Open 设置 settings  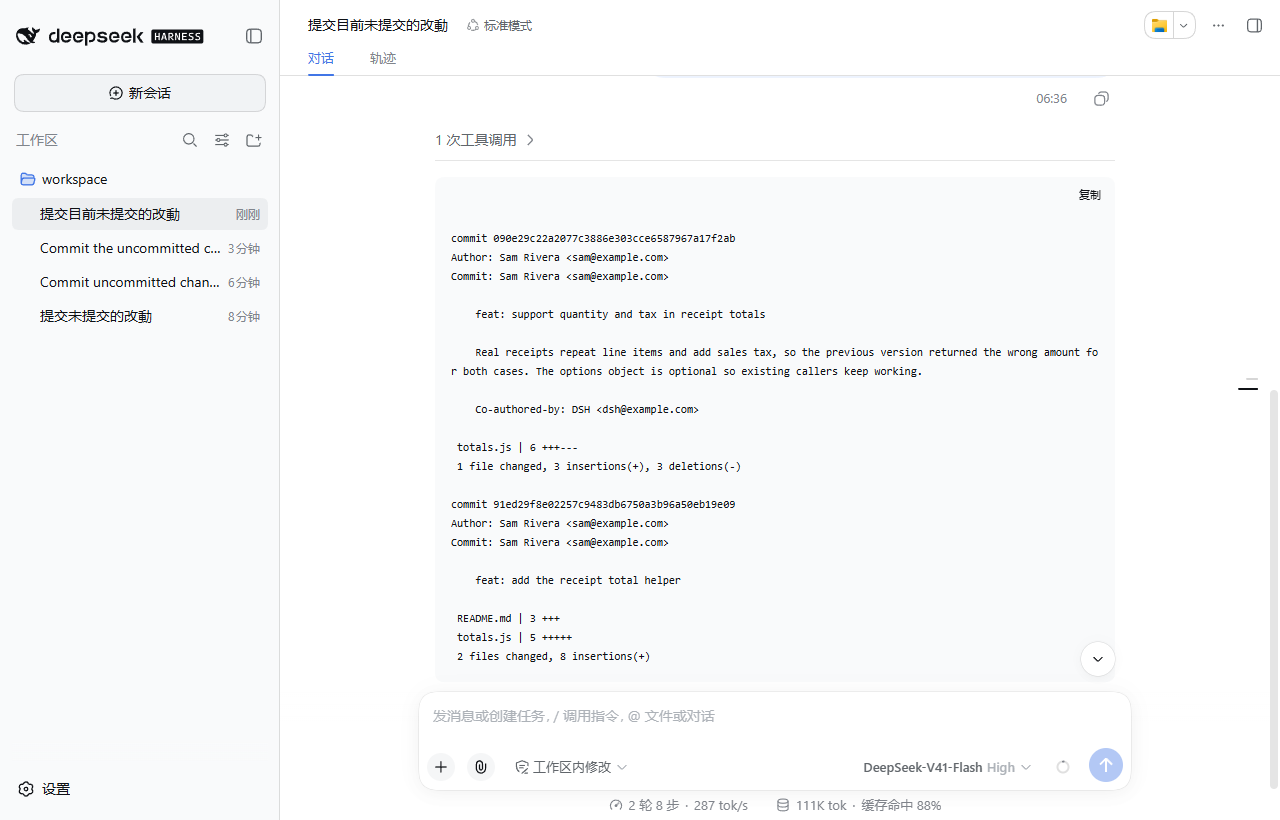click(x=45, y=789)
